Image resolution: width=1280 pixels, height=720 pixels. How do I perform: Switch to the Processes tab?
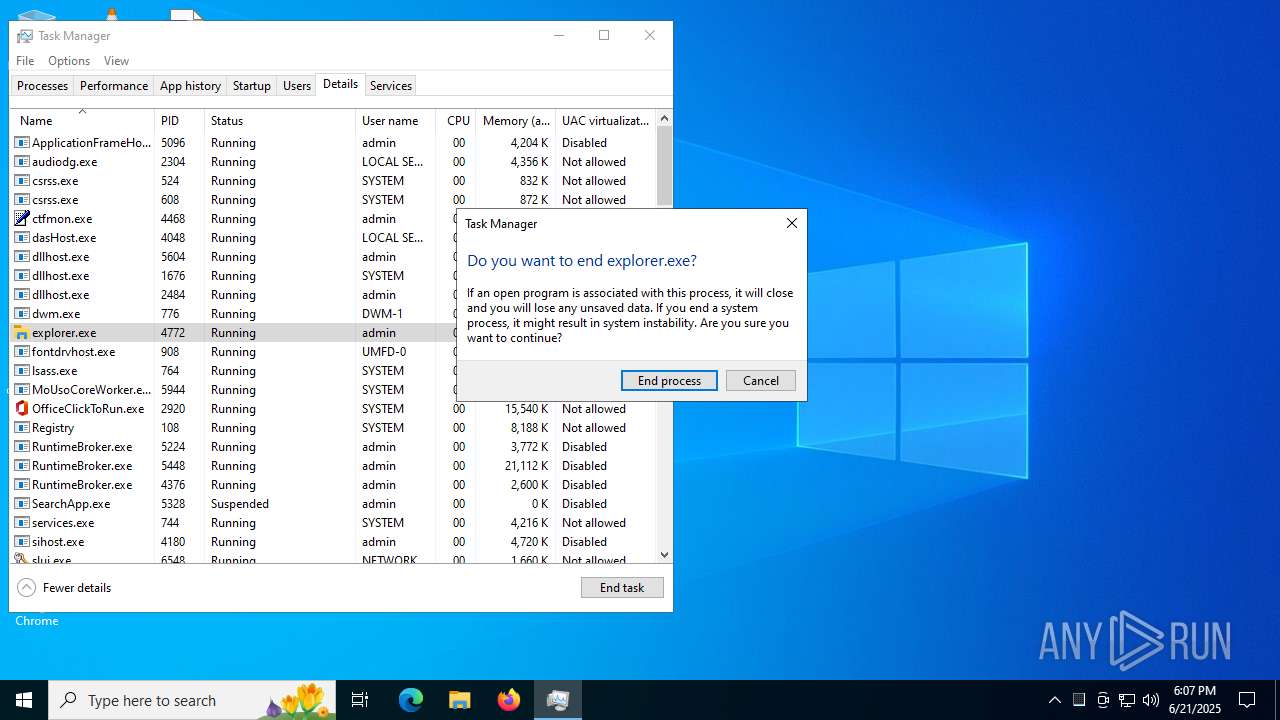coord(42,86)
